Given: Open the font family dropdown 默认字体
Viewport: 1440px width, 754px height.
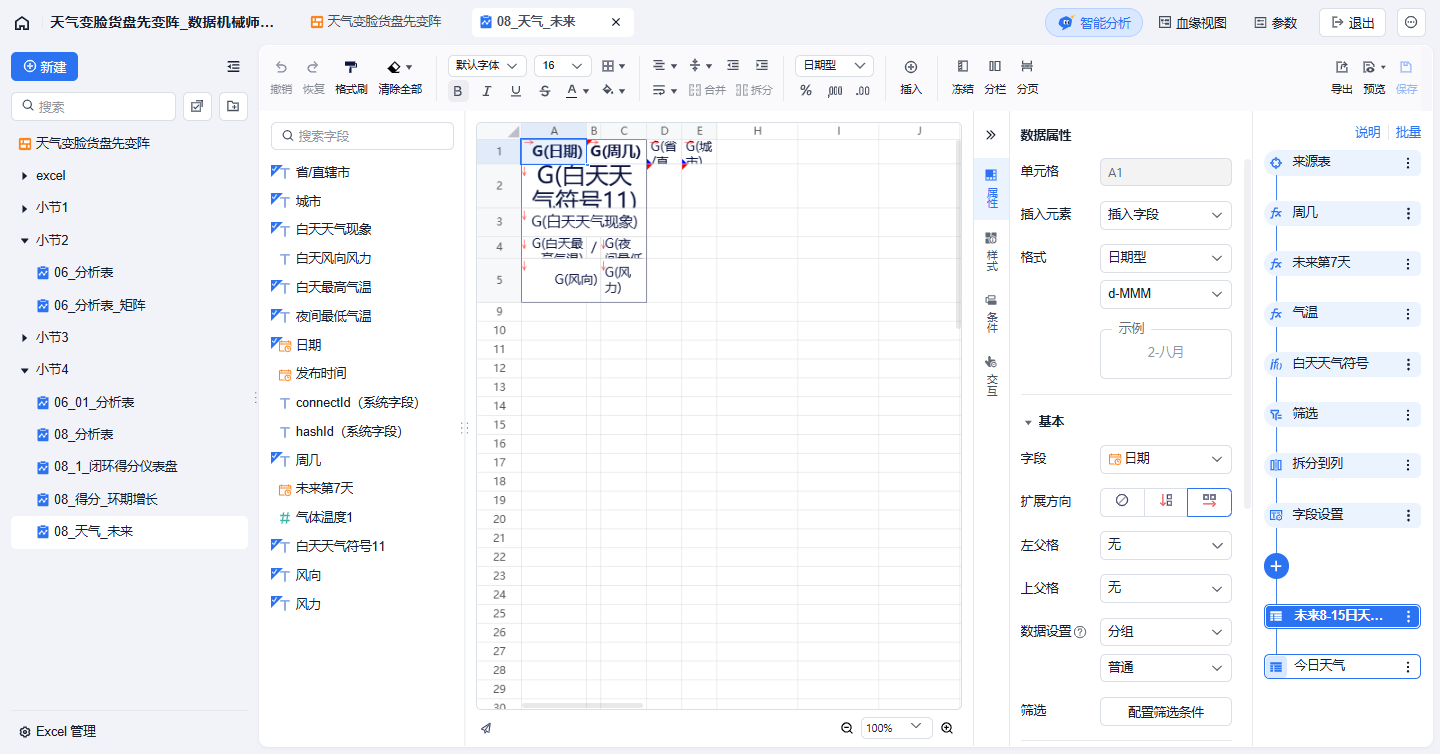Looking at the screenshot, I should [487, 66].
